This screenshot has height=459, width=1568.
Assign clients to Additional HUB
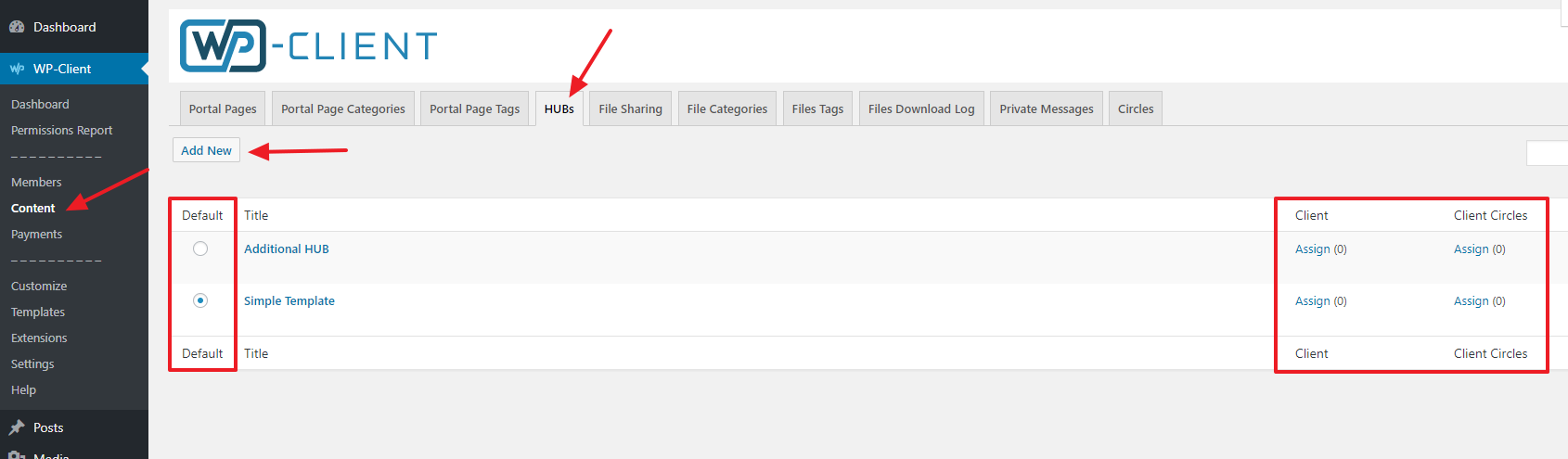point(1313,249)
